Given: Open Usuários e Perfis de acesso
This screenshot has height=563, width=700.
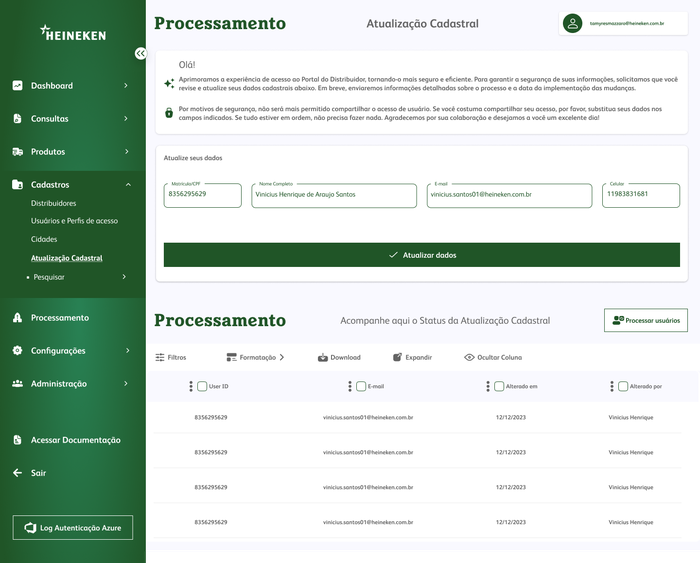Looking at the screenshot, I should tap(75, 221).
